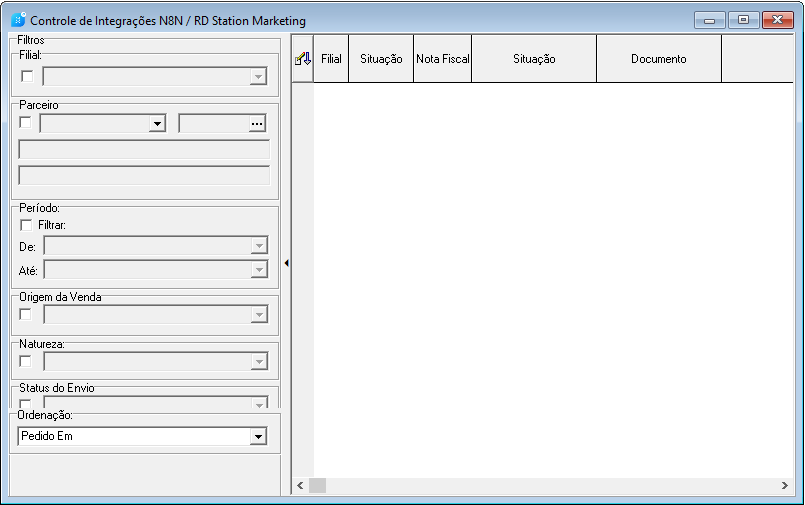
Task: Click the scroll left arrow of grid
Action: 300,485
